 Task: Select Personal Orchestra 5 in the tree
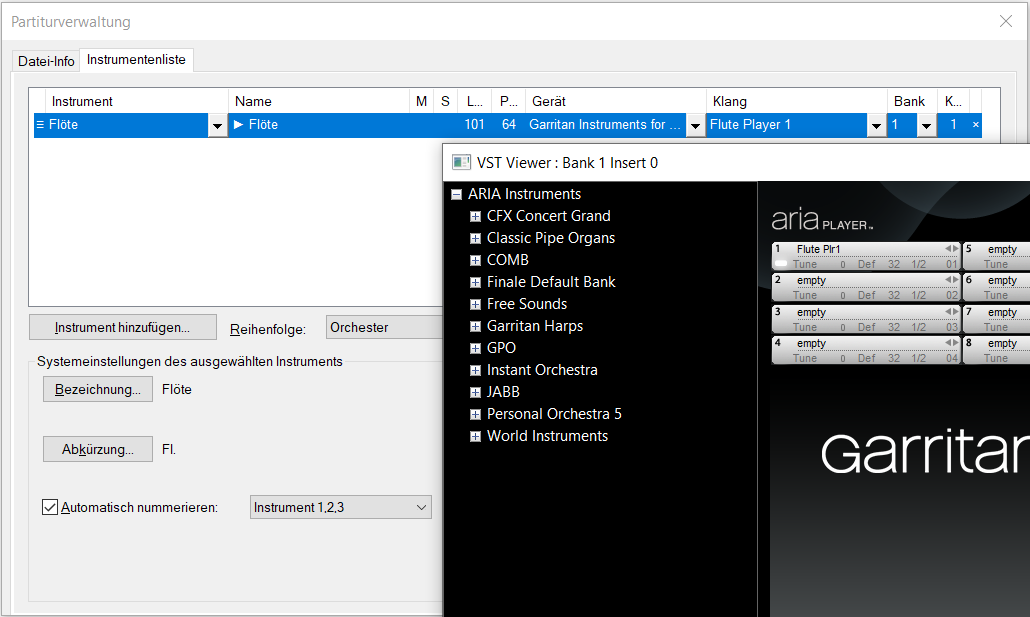[x=554, y=414]
